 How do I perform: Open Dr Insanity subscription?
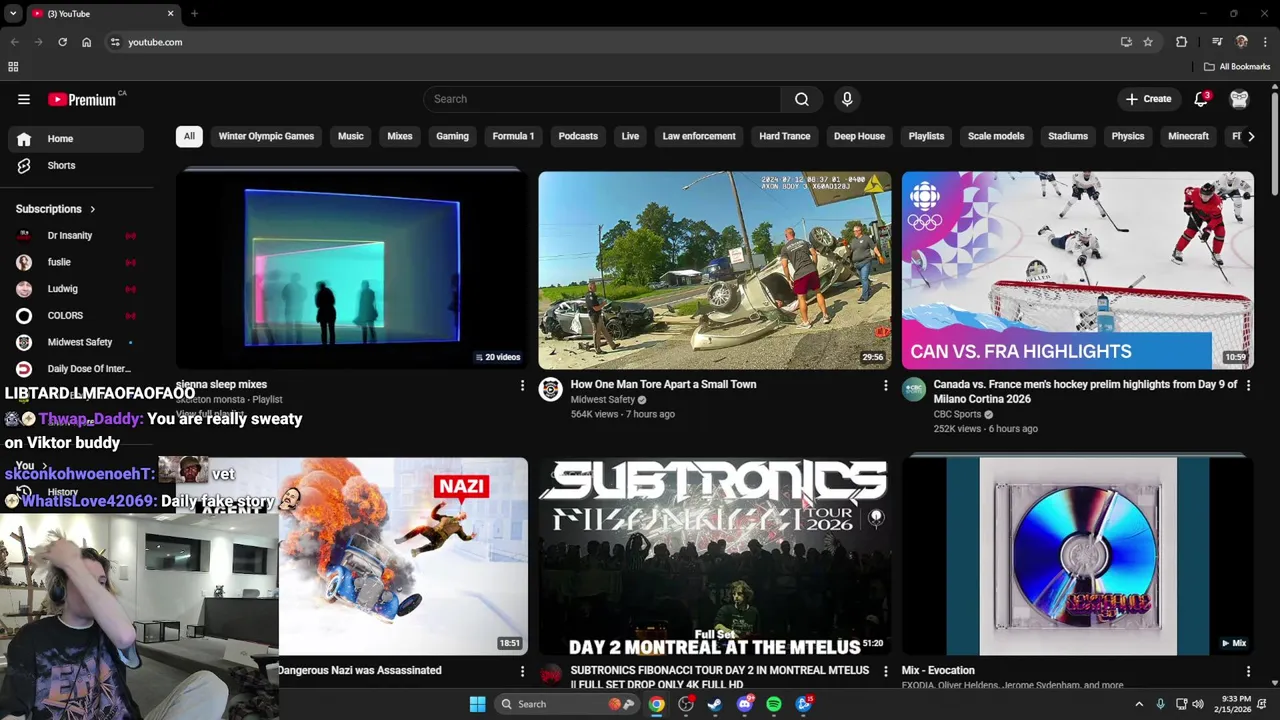pos(76,235)
